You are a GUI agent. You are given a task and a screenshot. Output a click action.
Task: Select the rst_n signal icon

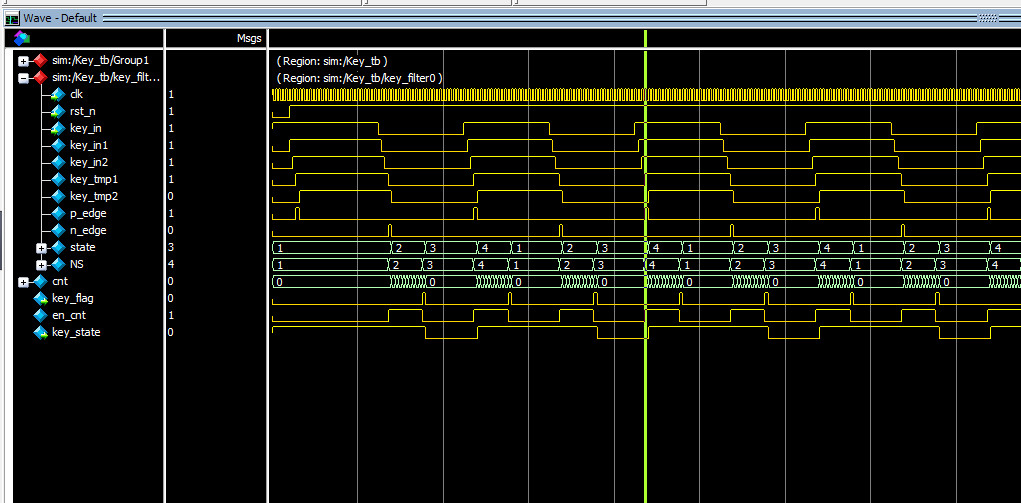pyautogui.click(x=57, y=111)
